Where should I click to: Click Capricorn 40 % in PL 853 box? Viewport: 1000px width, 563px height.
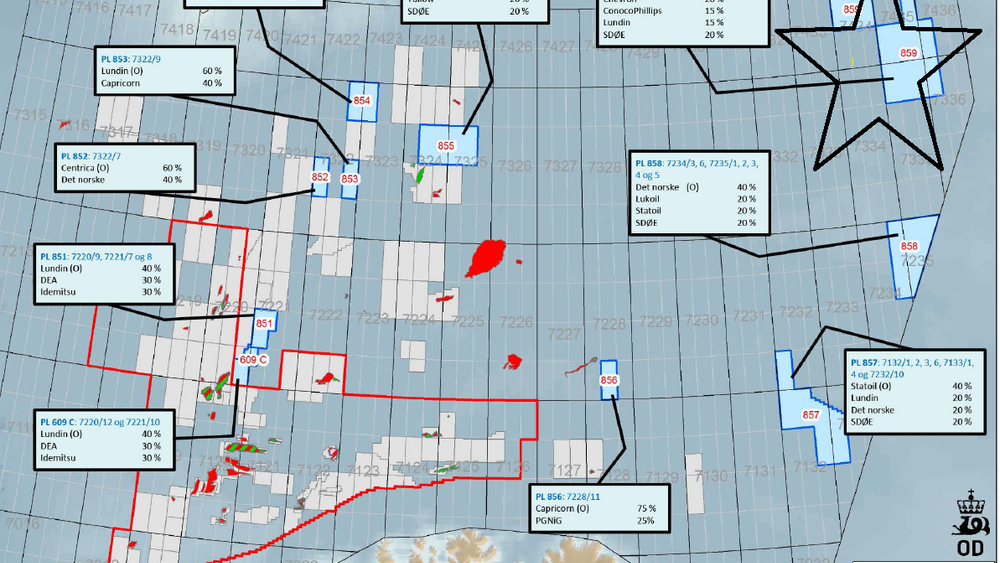(161, 83)
